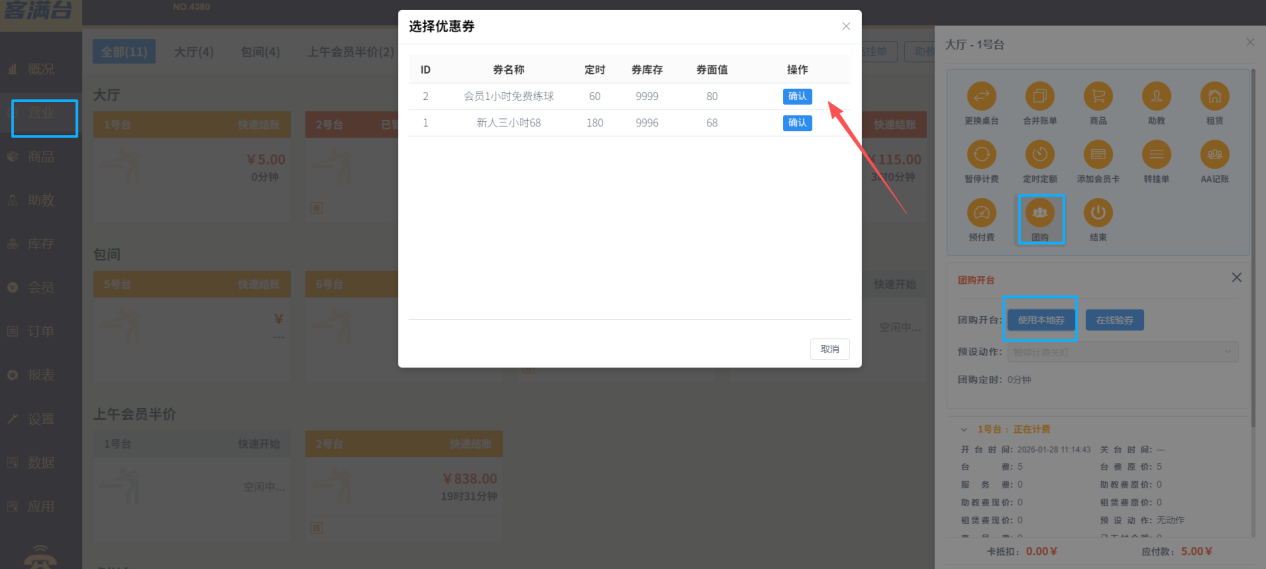Open 概况 in left sidebar
The height and width of the screenshot is (569, 1266).
tap(41, 69)
